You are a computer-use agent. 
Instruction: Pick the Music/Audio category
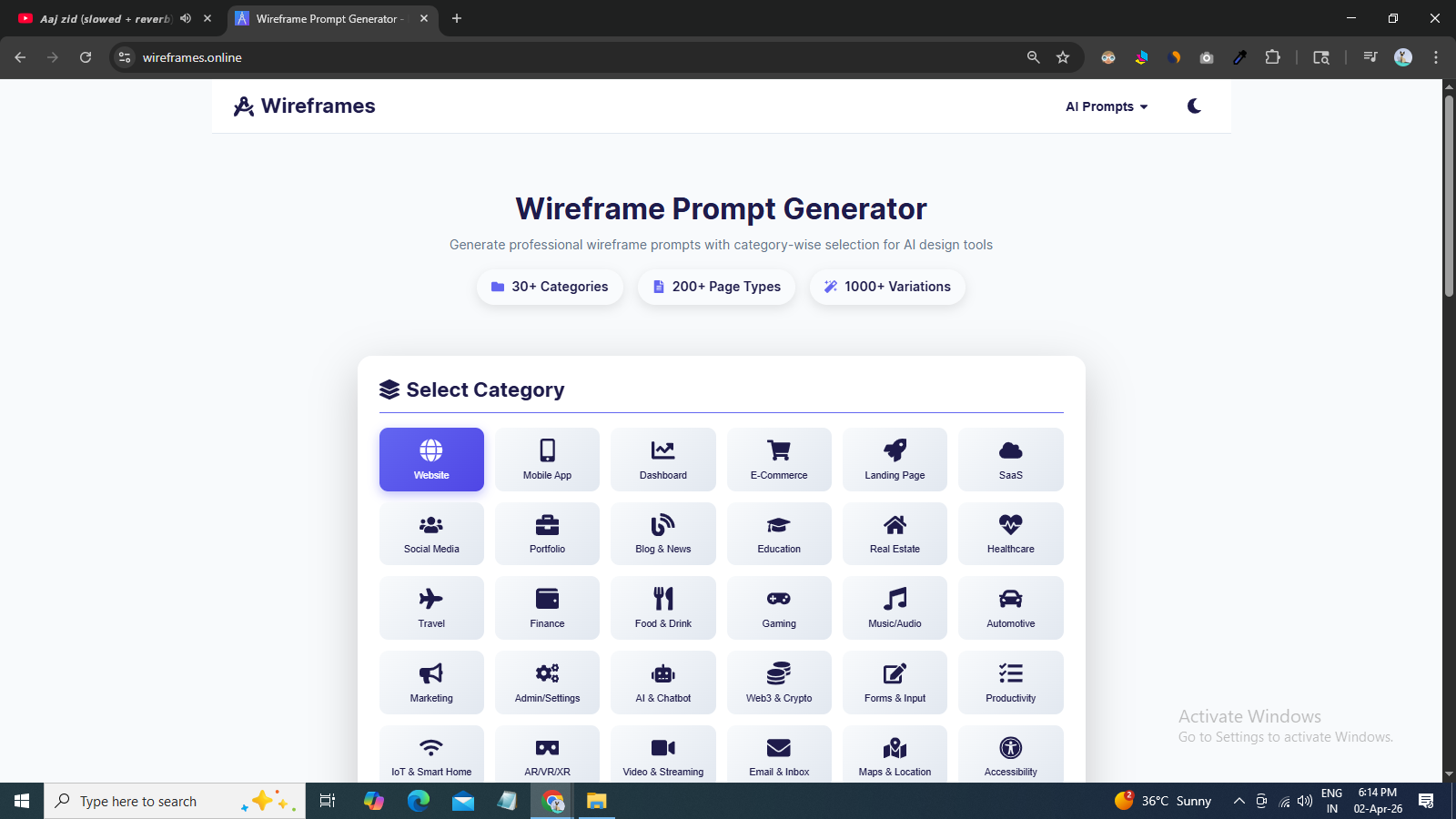click(x=895, y=607)
